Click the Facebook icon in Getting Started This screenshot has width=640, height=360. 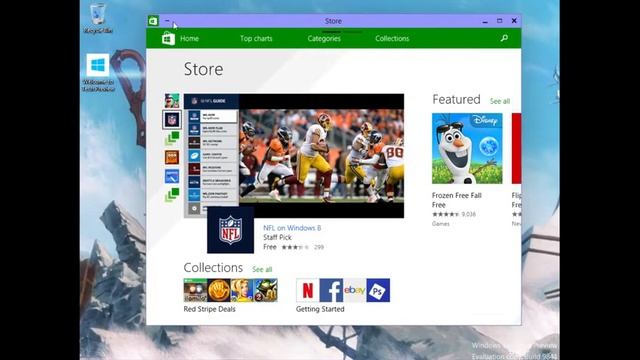(331, 290)
